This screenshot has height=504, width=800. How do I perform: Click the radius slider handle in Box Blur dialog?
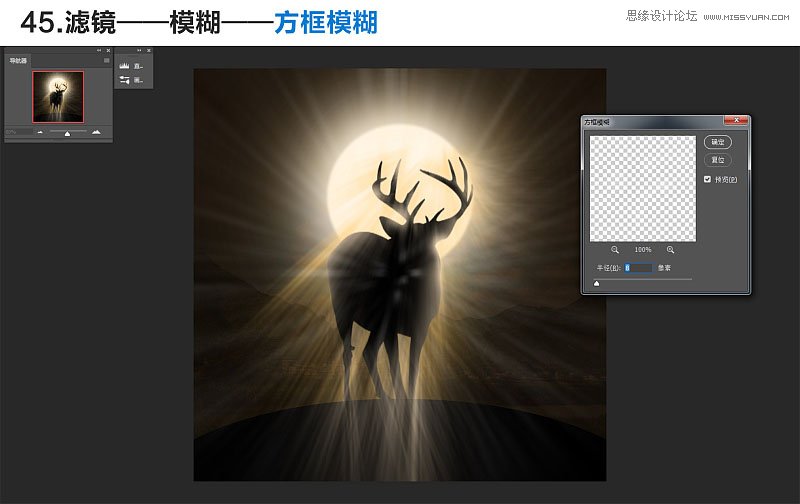(x=596, y=283)
